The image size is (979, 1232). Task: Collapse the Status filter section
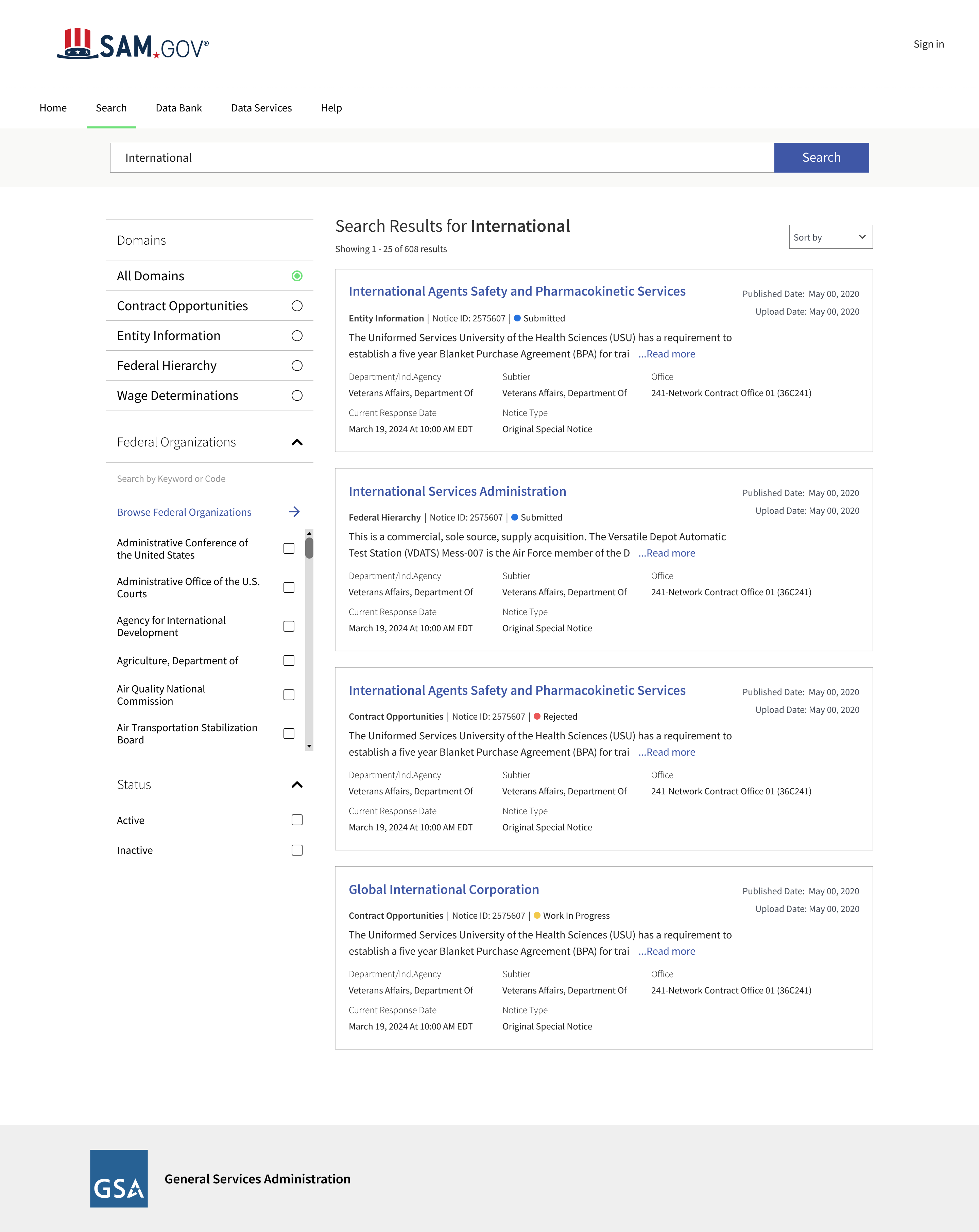pos(297,785)
